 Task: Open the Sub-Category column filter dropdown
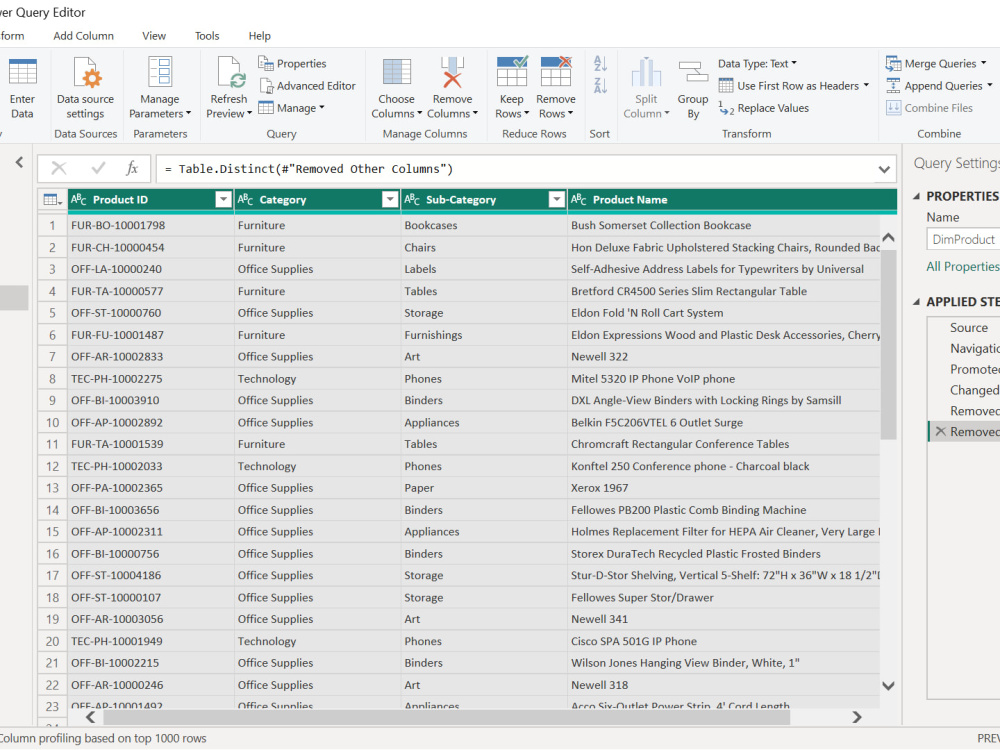coord(557,200)
